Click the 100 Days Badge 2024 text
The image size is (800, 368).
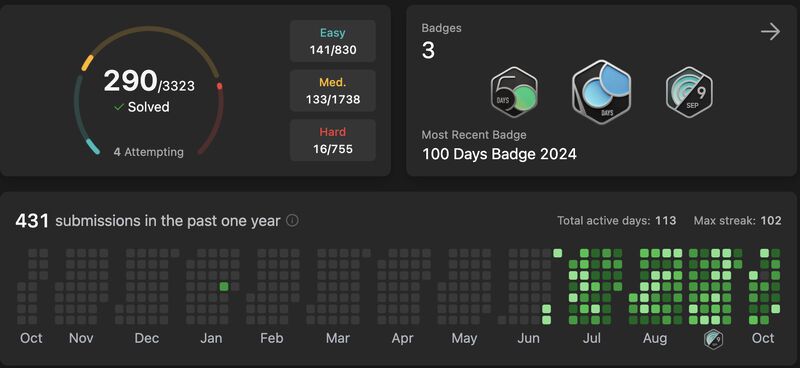(499, 154)
